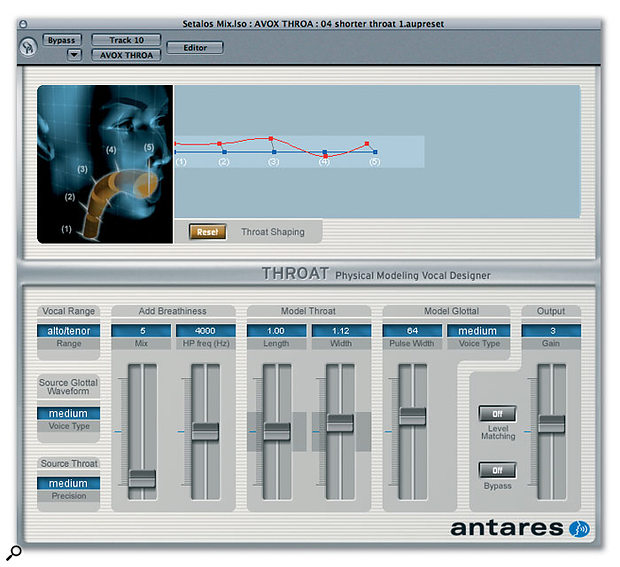Image resolution: width=620 pixels, height=567 pixels.
Task: Toggle the plugin header Bypass button
Action: 61,40
